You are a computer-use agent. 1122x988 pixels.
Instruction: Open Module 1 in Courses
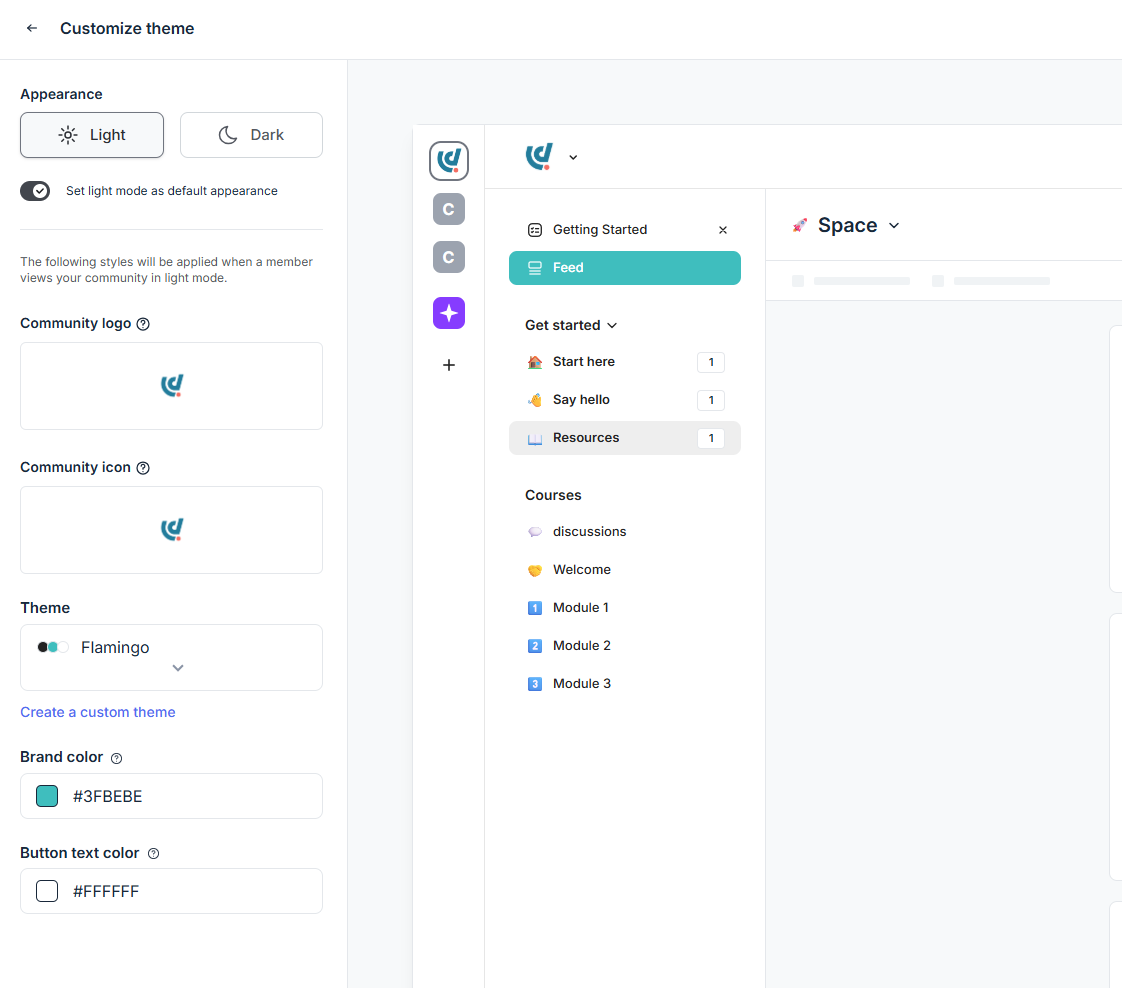click(x=625, y=607)
